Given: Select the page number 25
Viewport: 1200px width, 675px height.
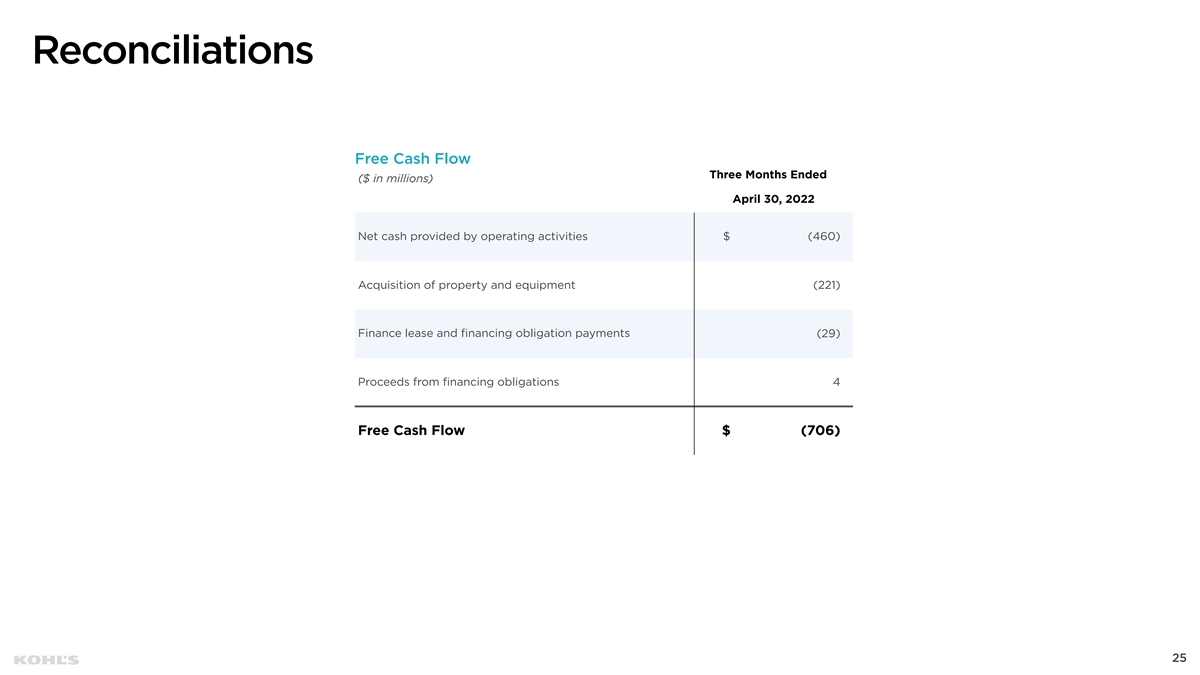Looking at the screenshot, I should point(1179,658).
